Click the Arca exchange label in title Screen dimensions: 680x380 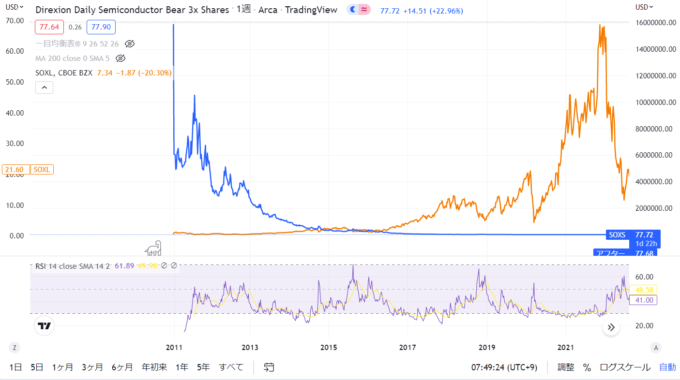tap(268, 10)
